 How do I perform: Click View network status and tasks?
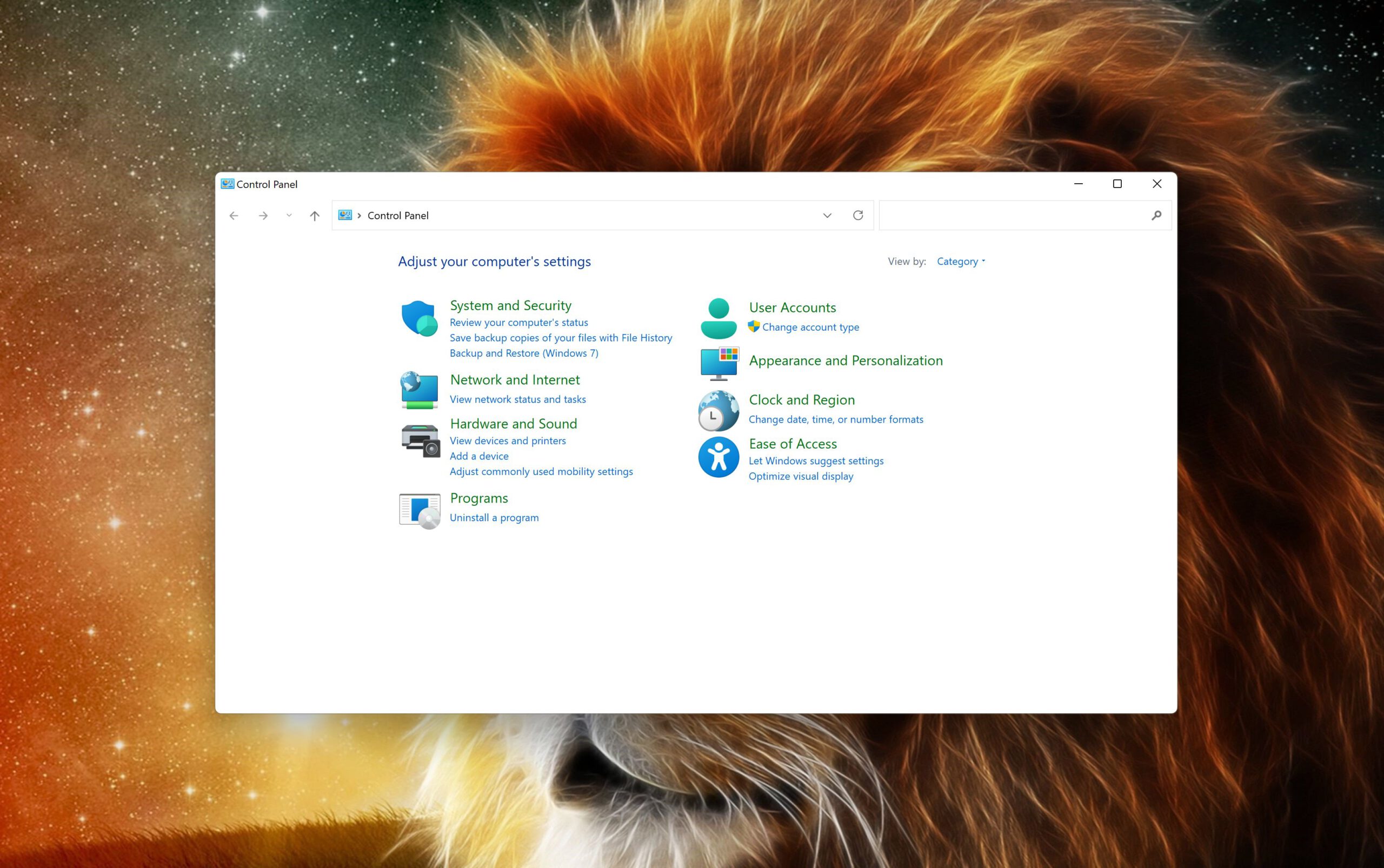coord(517,399)
